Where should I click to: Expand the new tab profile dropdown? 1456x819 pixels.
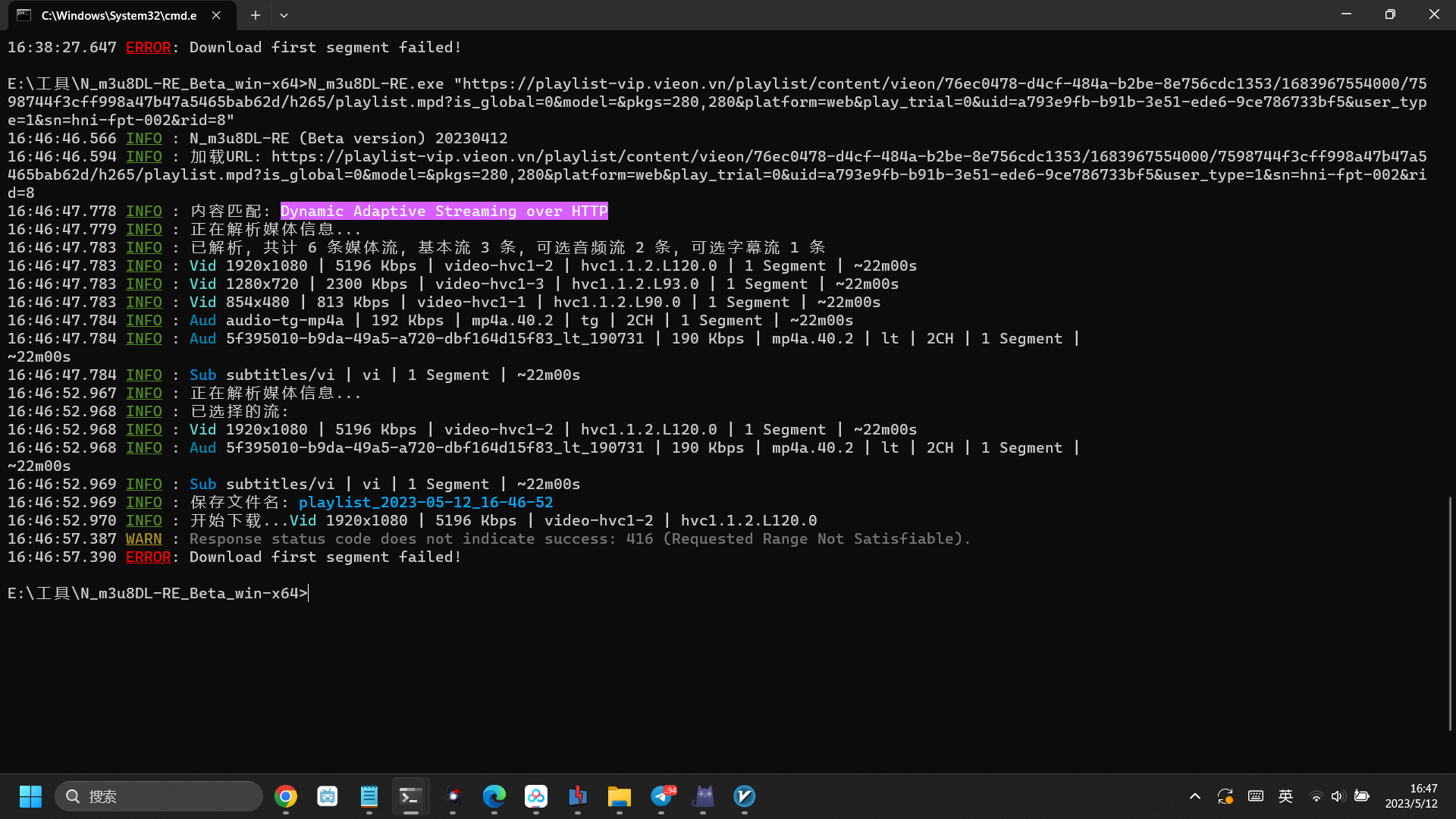(284, 15)
